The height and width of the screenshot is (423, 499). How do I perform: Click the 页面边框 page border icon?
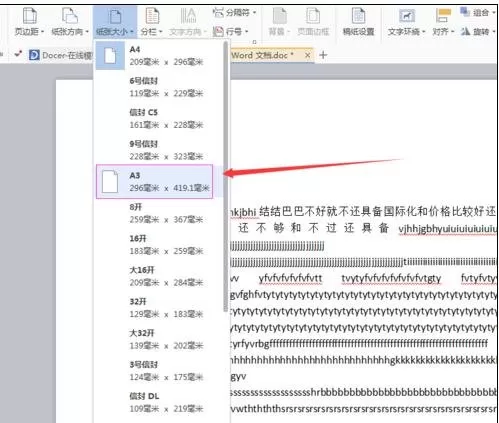pyautogui.click(x=313, y=15)
